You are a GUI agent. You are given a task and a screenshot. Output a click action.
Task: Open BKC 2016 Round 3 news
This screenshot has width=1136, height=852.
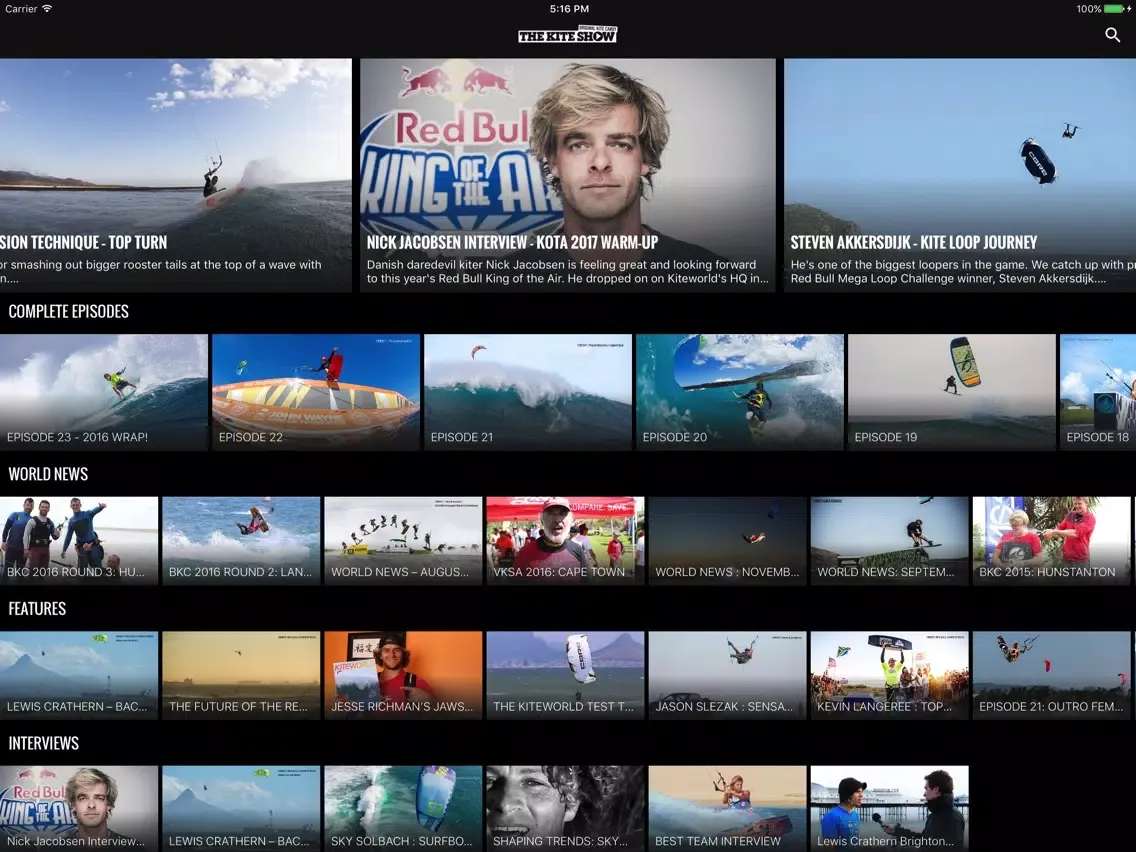79,540
